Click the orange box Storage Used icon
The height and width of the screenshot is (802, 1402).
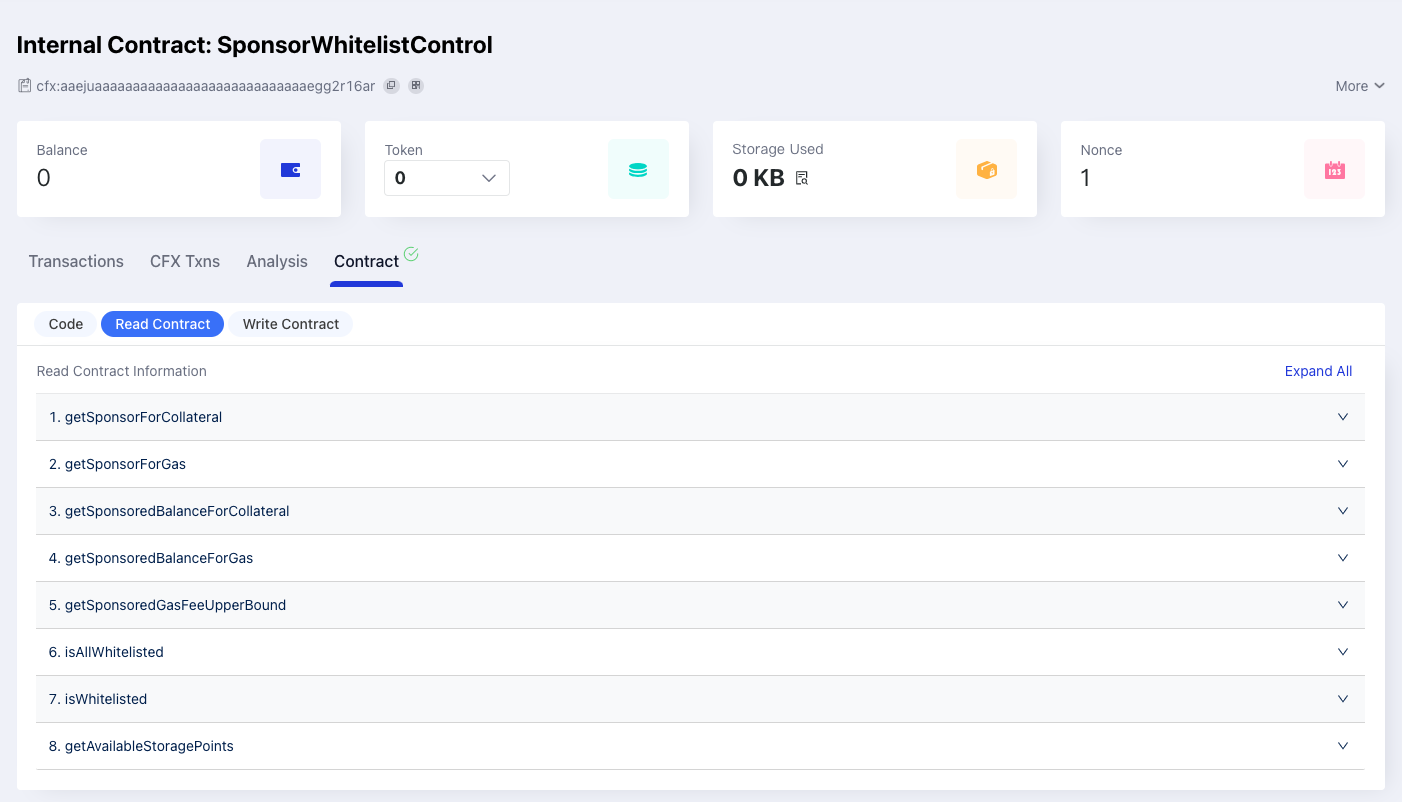[986, 169]
